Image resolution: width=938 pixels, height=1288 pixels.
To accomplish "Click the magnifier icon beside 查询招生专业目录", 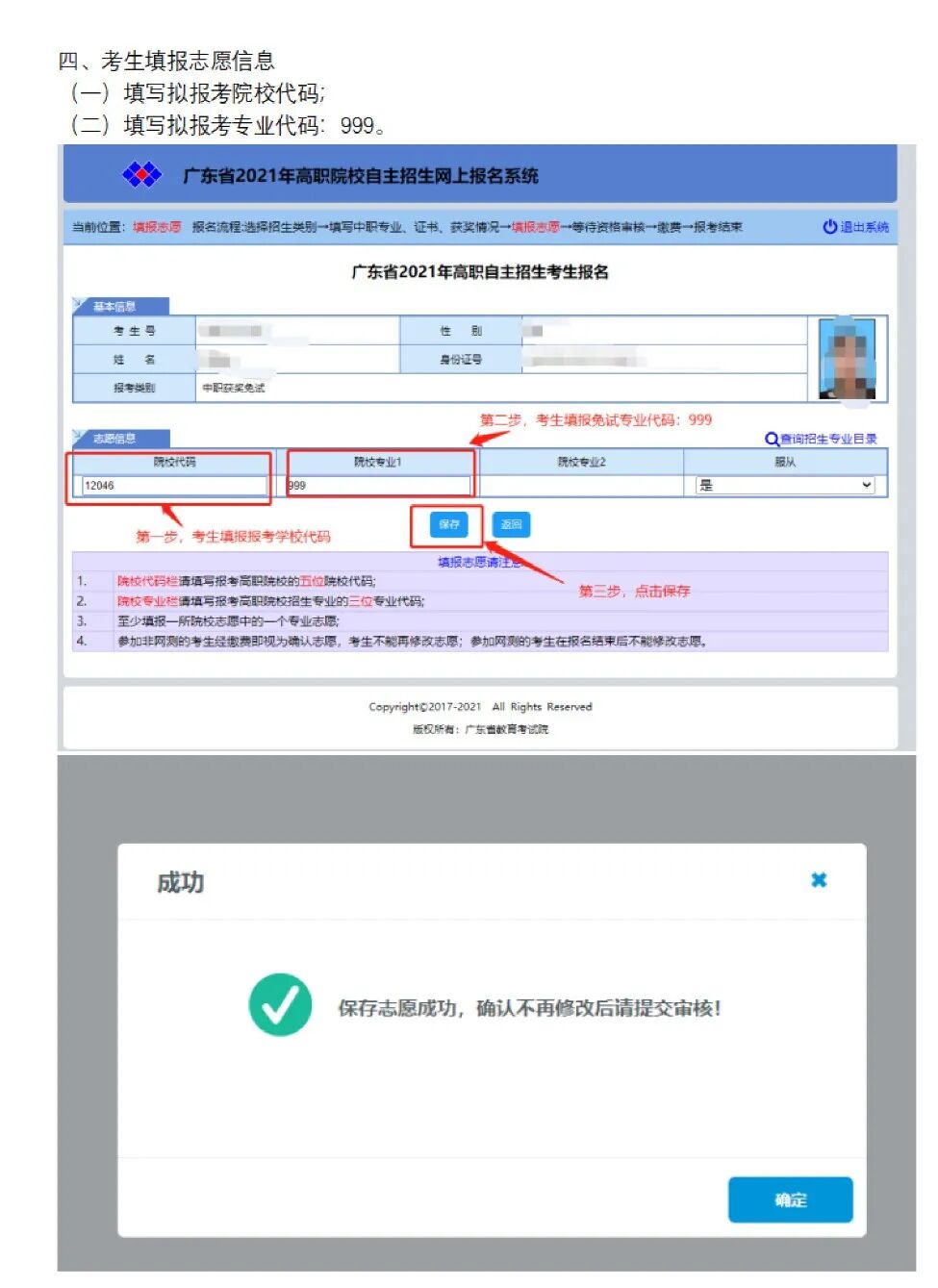I will click(772, 439).
